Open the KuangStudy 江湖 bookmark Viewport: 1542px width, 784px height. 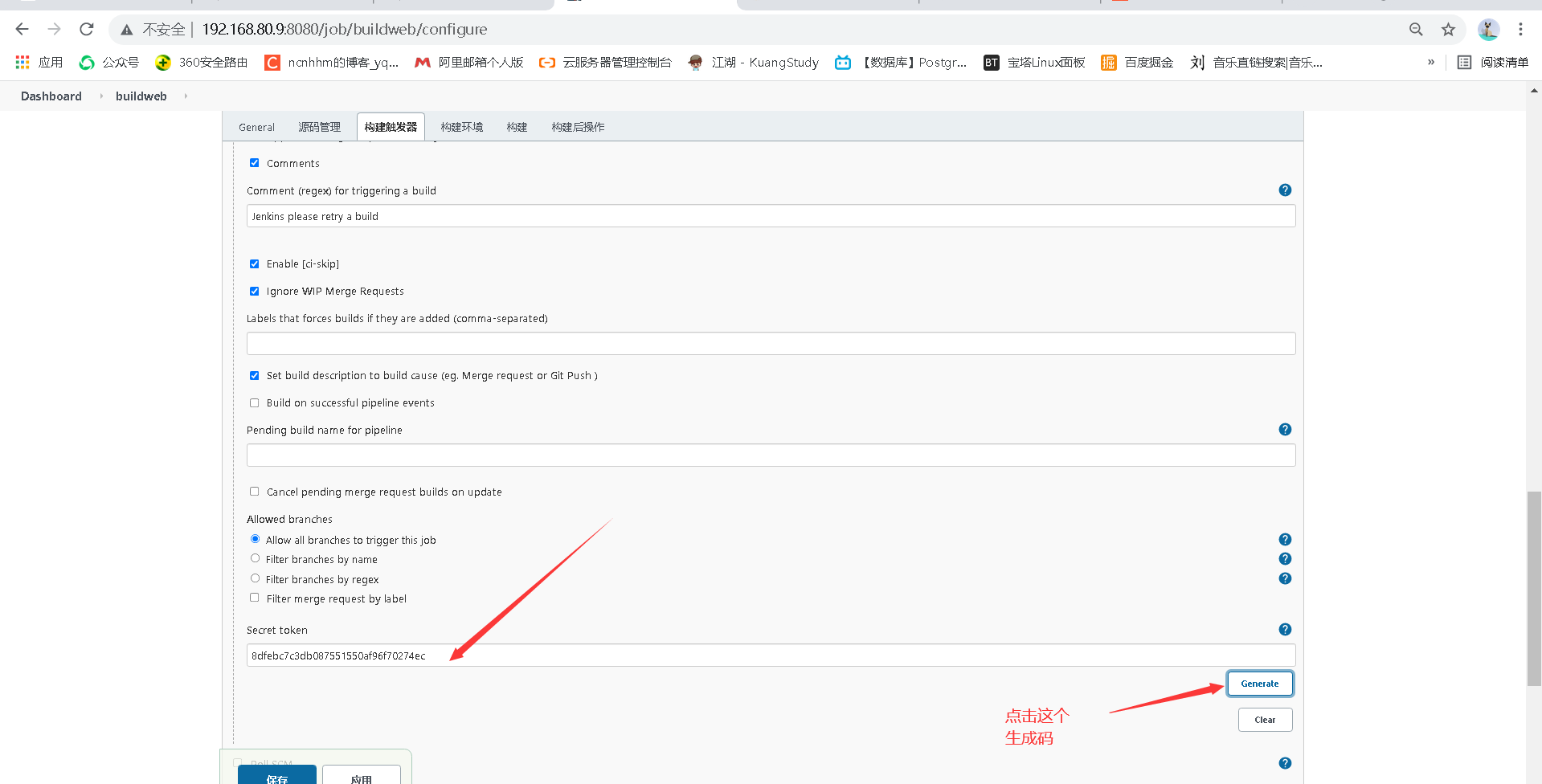[752, 62]
